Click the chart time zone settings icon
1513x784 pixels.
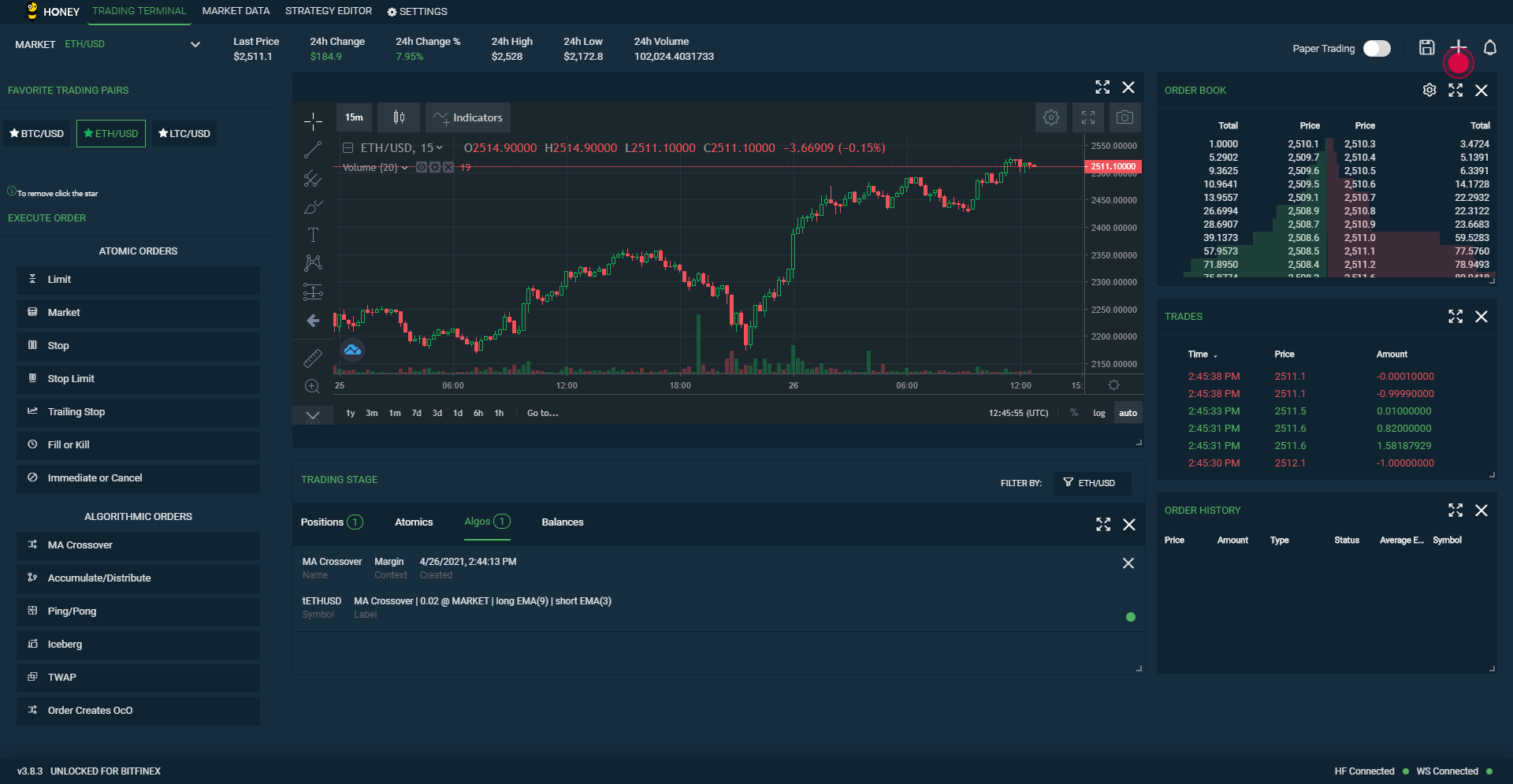pyautogui.click(x=1113, y=385)
